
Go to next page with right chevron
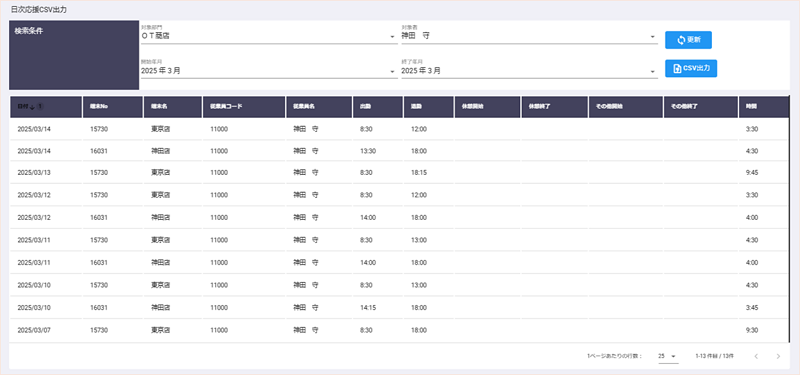[x=778, y=356]
